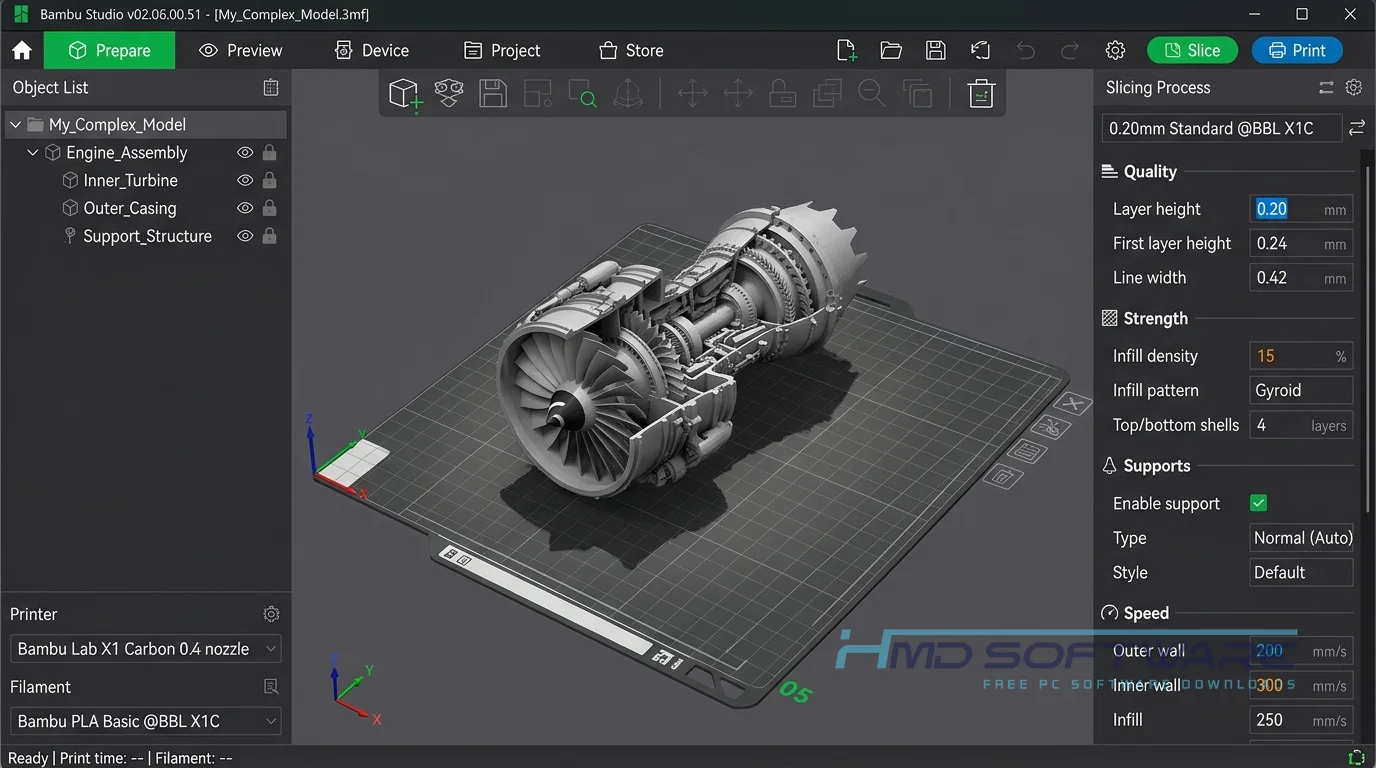The width and height of the screenshot is (1376, 768).
Task: Click the gear icon in the Slicing Process header
Action: pyautogui.click(x=1353, y=87)
